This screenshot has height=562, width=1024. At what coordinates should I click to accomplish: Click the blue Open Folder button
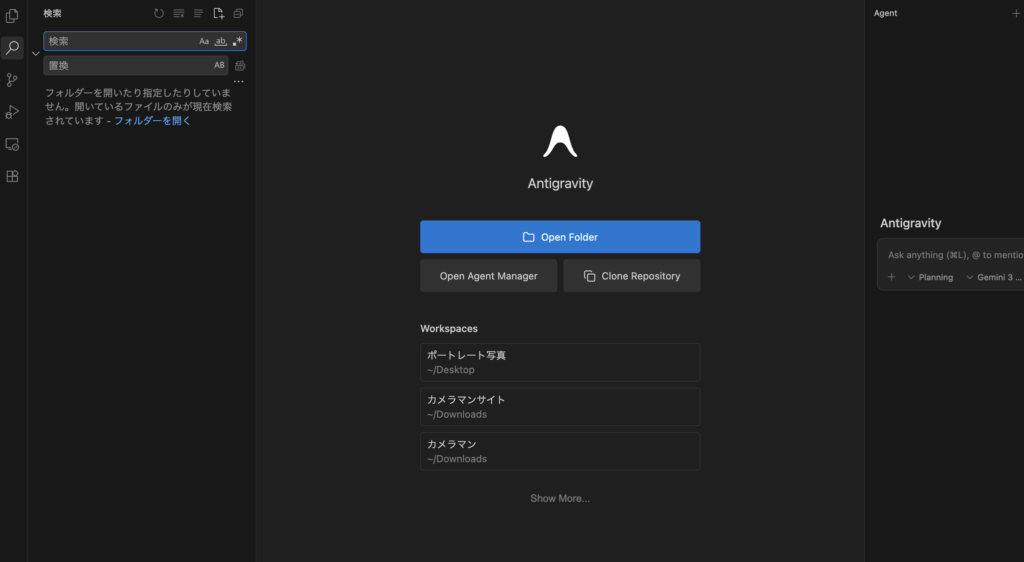pos(560,237)
